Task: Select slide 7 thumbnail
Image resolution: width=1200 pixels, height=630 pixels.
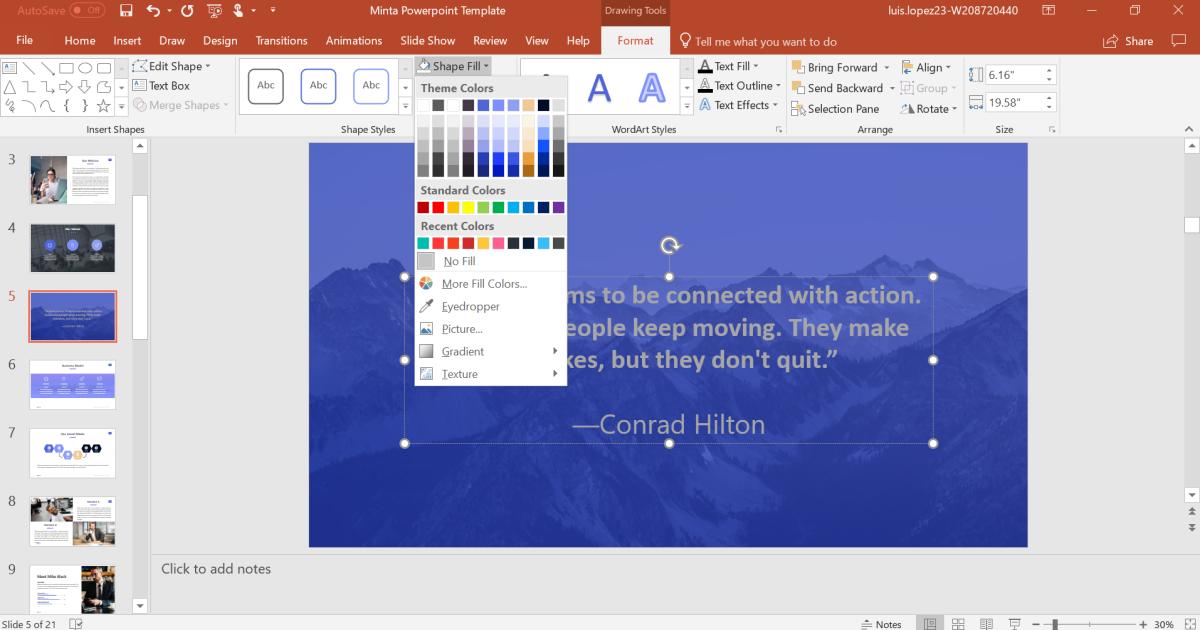Action: point(73,452)
